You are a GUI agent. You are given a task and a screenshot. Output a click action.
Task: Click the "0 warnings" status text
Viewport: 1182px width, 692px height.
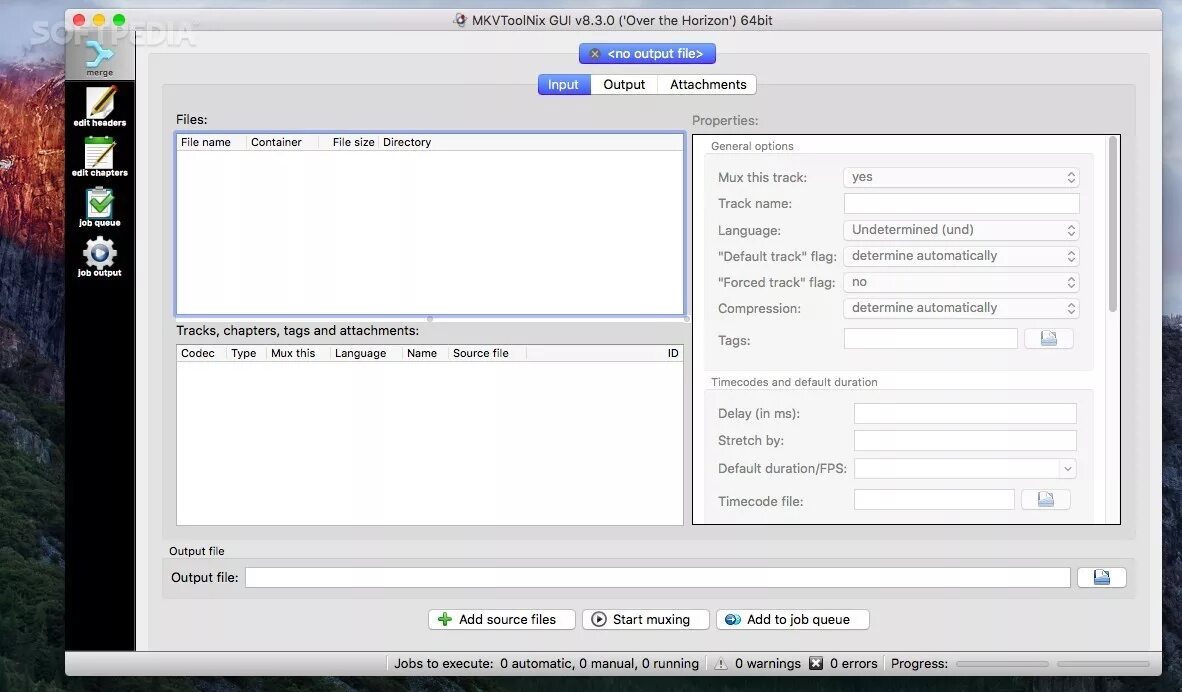point(767,663)
